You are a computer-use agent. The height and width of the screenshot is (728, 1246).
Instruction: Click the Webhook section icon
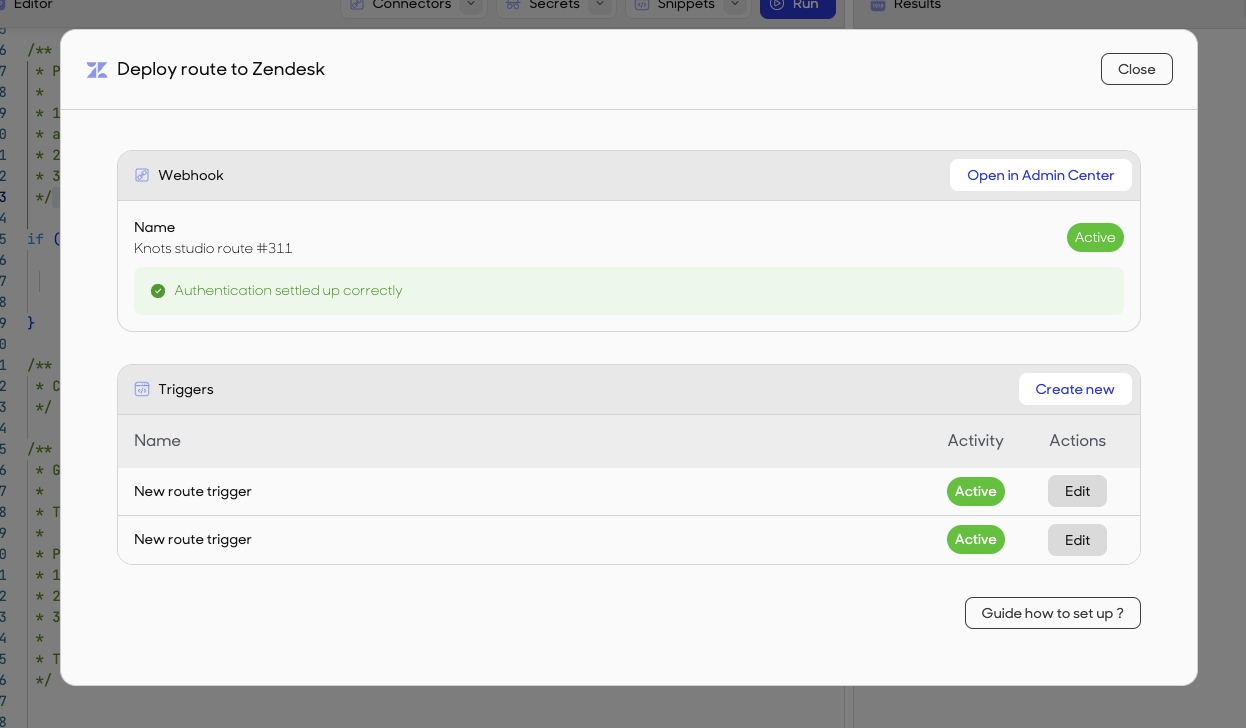click(142, 175)
